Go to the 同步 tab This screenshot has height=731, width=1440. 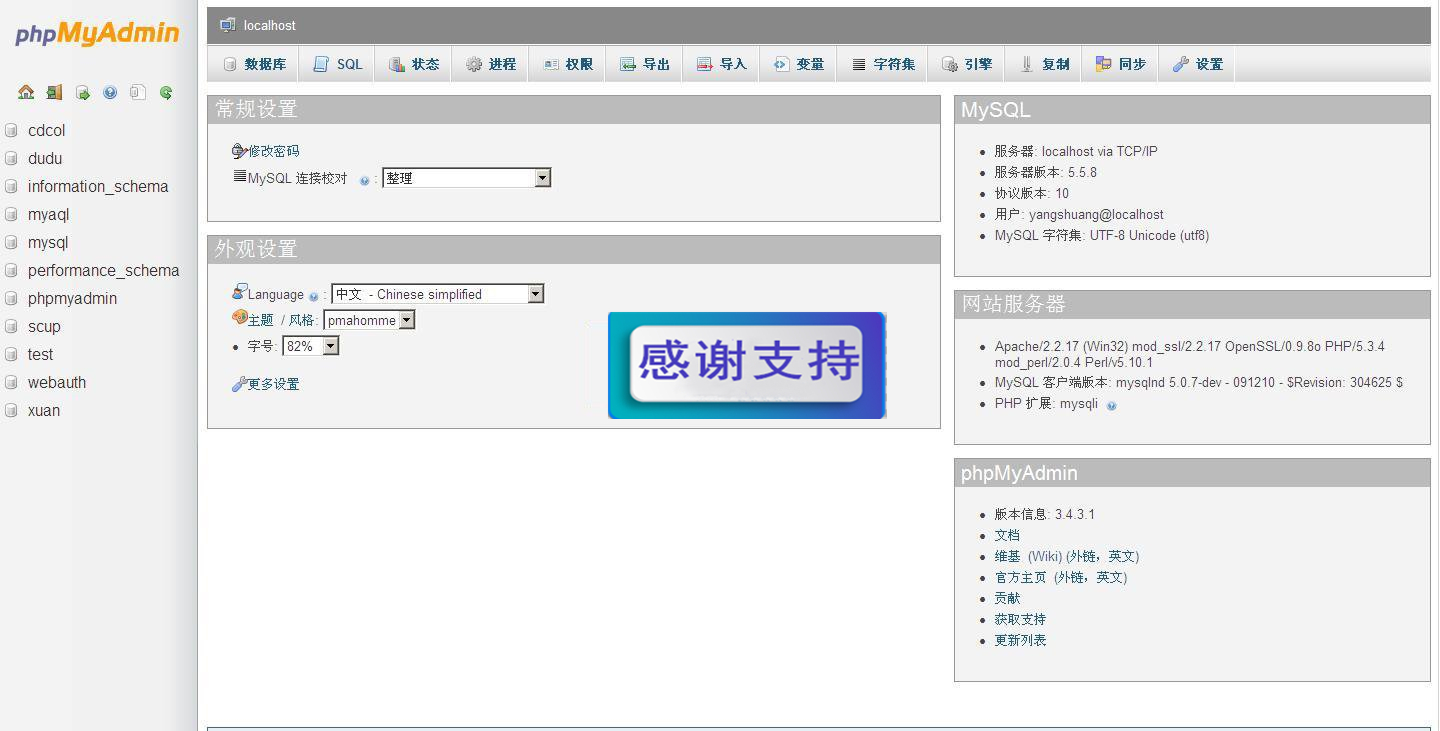pos(1120,64)
